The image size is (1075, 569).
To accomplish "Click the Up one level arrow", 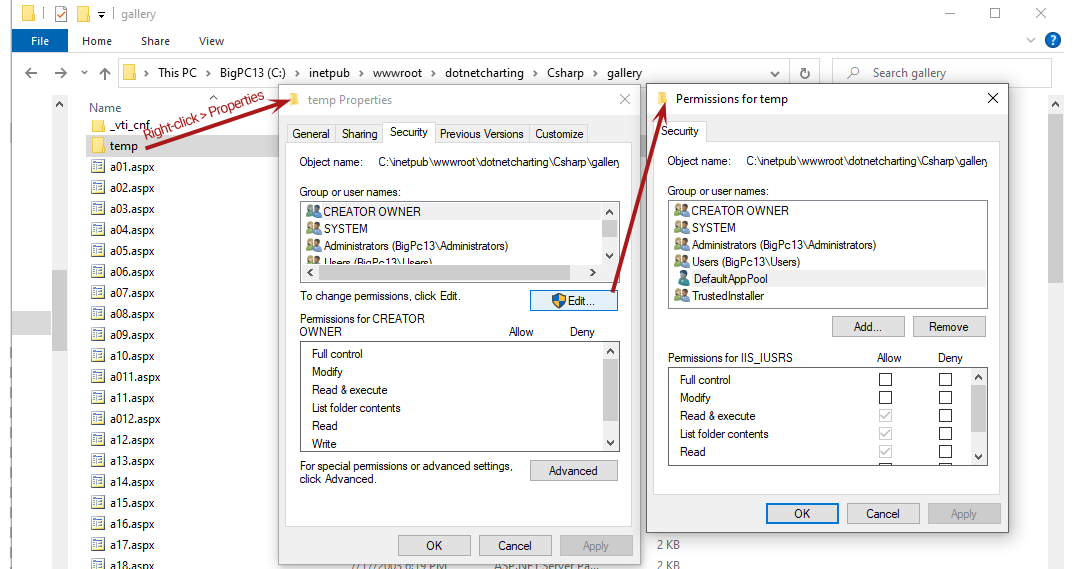I will coord(105,73).
